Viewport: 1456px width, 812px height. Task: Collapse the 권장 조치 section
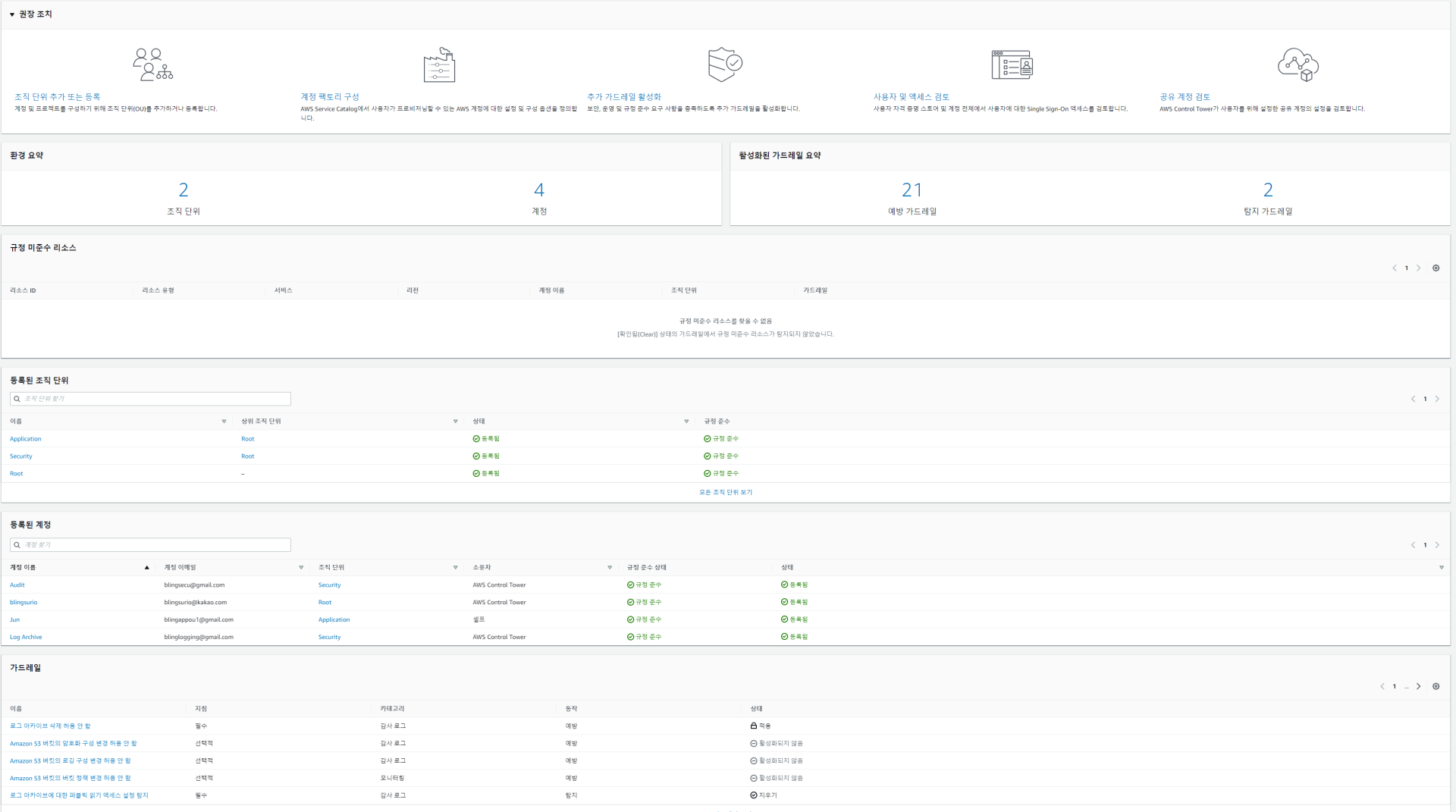click(12, 14)
